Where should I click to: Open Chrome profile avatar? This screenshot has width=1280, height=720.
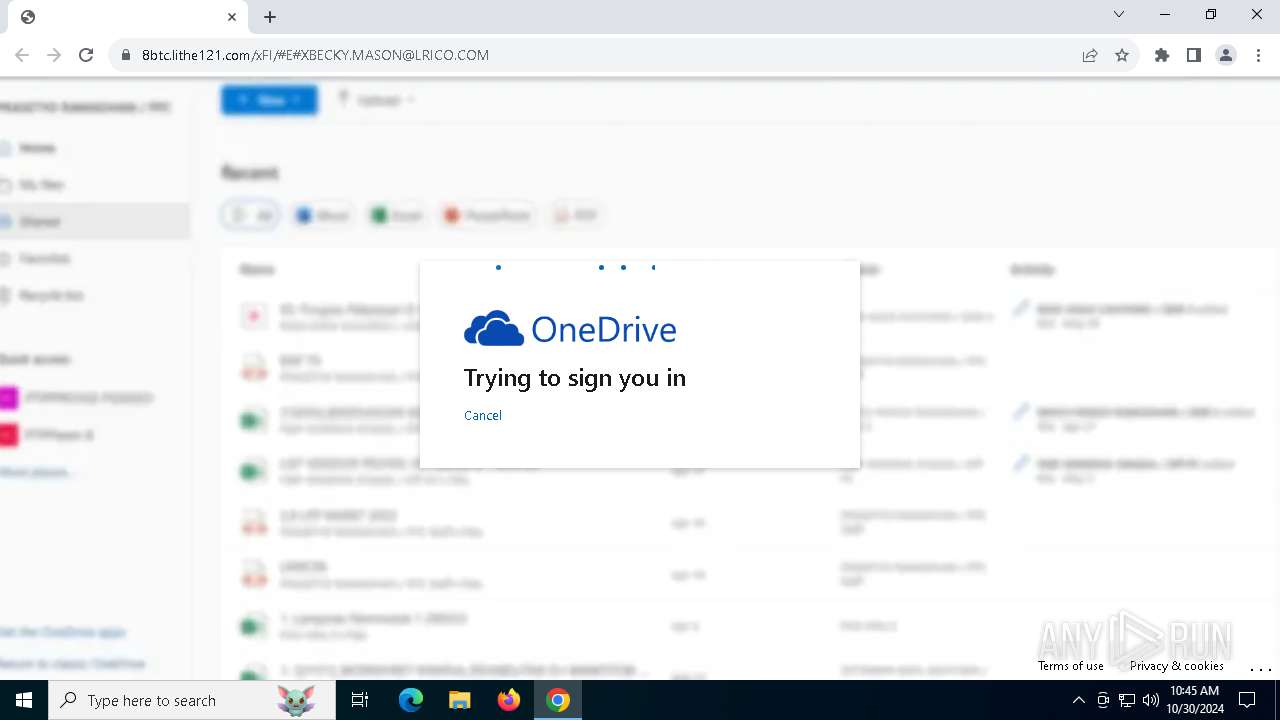(1226, 55)
